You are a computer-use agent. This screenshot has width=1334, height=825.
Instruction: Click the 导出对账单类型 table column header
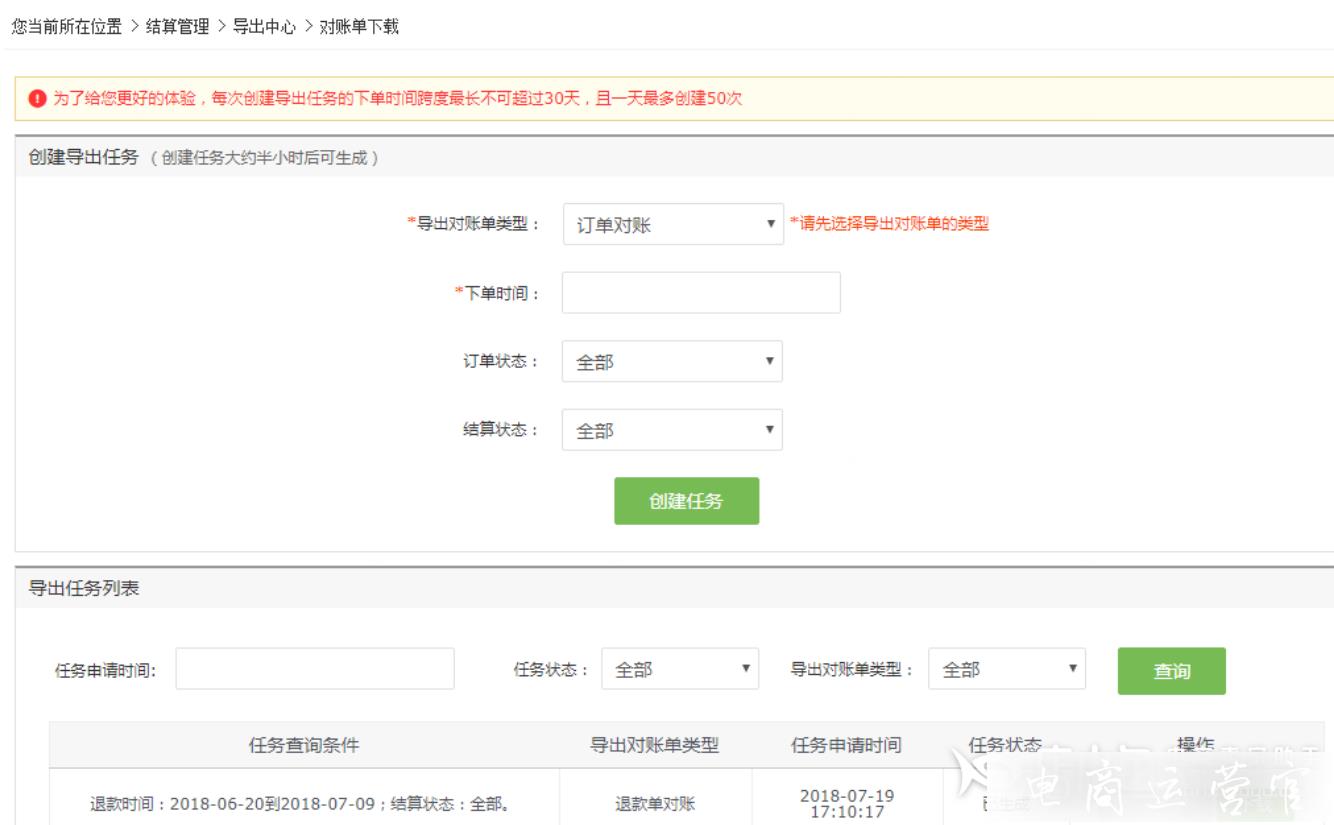tap(655, 745)
